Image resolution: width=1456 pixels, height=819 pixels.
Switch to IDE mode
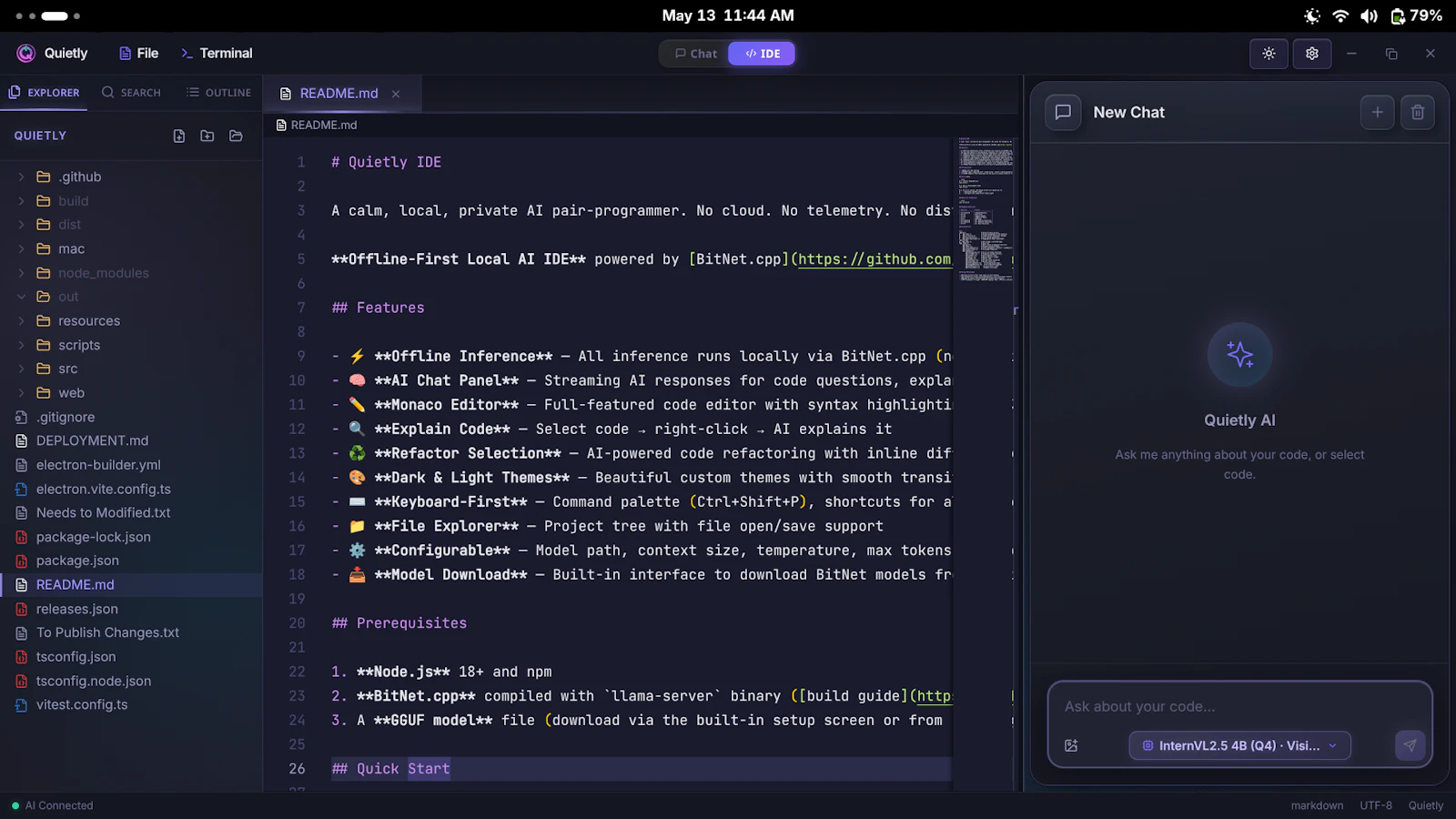tap(762, 54)
